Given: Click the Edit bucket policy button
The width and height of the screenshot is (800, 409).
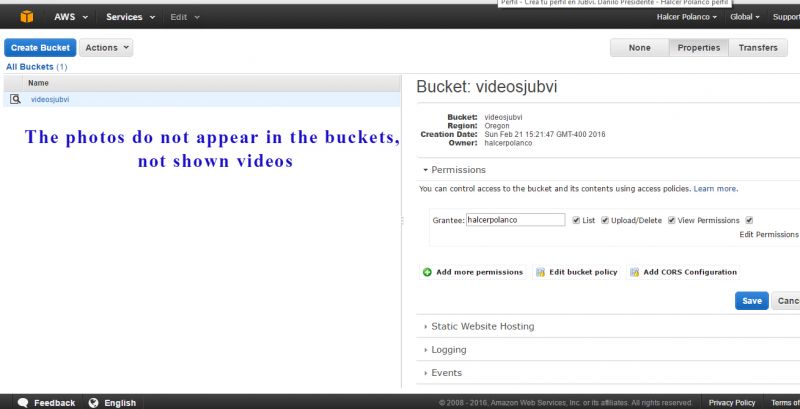Looking at the screenshot, I should pos(578,272).
